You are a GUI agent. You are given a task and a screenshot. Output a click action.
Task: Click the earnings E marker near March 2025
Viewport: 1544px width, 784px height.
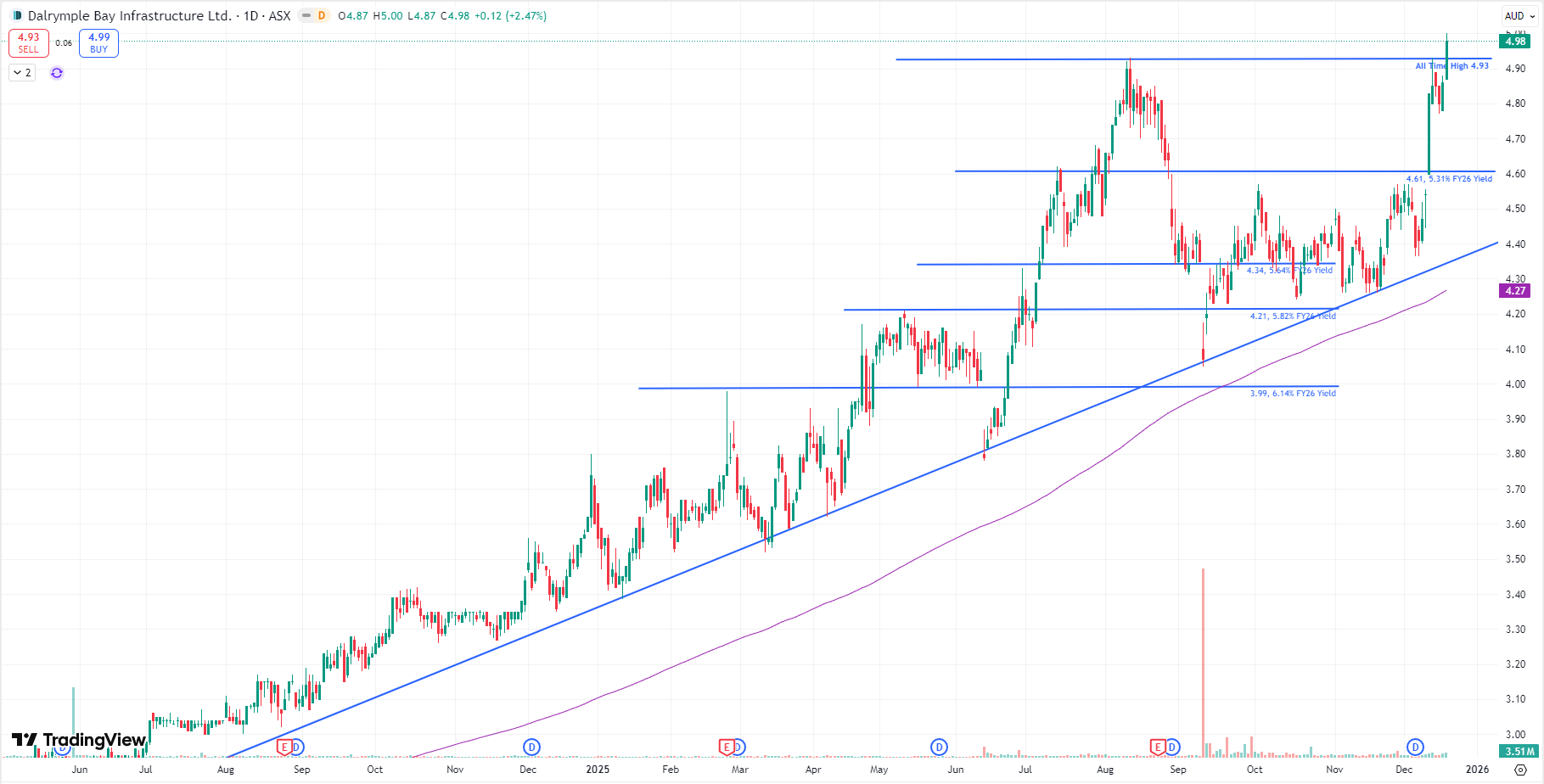[x=727, y=747]
